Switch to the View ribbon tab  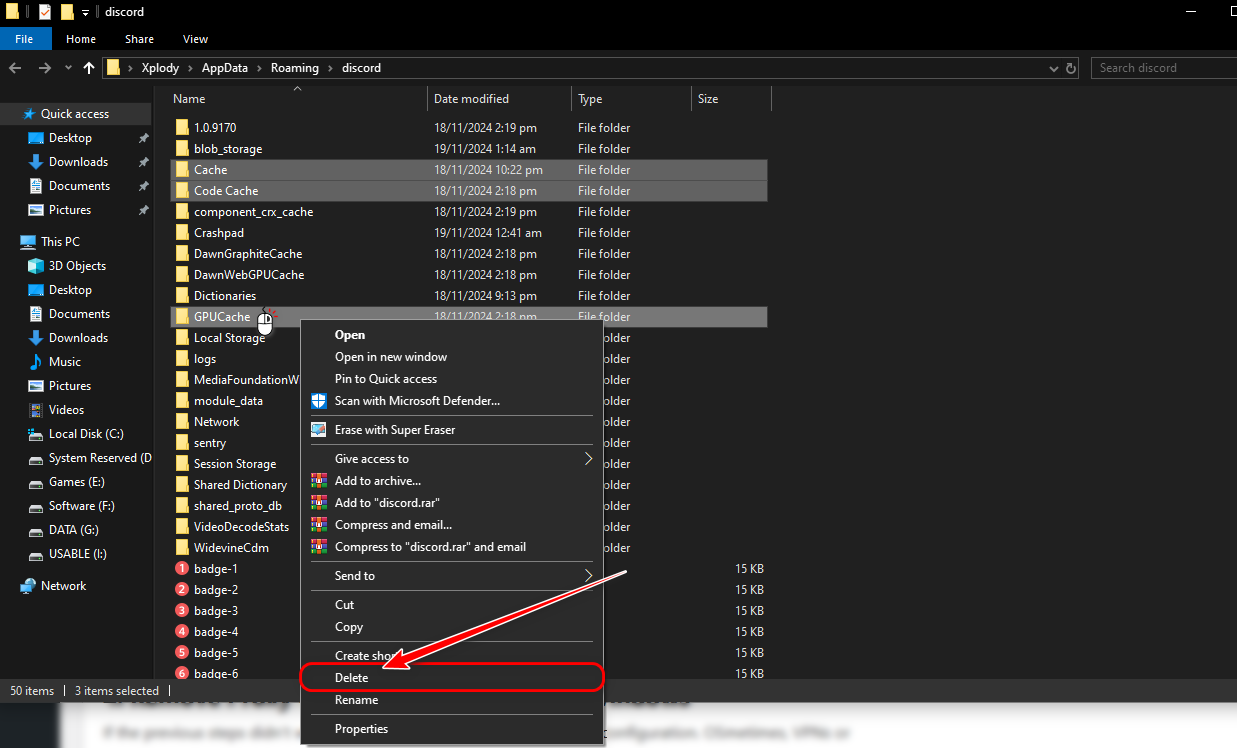(195, 39)
